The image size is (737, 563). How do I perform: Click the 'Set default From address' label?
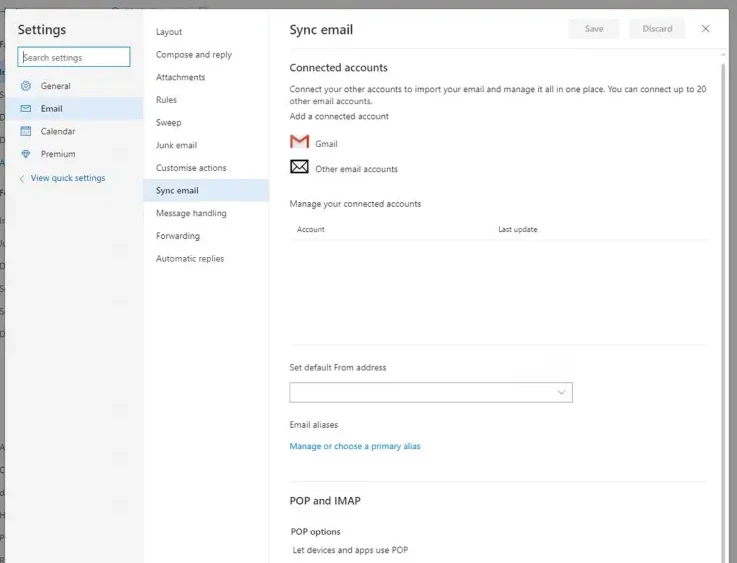pos(338,368)
